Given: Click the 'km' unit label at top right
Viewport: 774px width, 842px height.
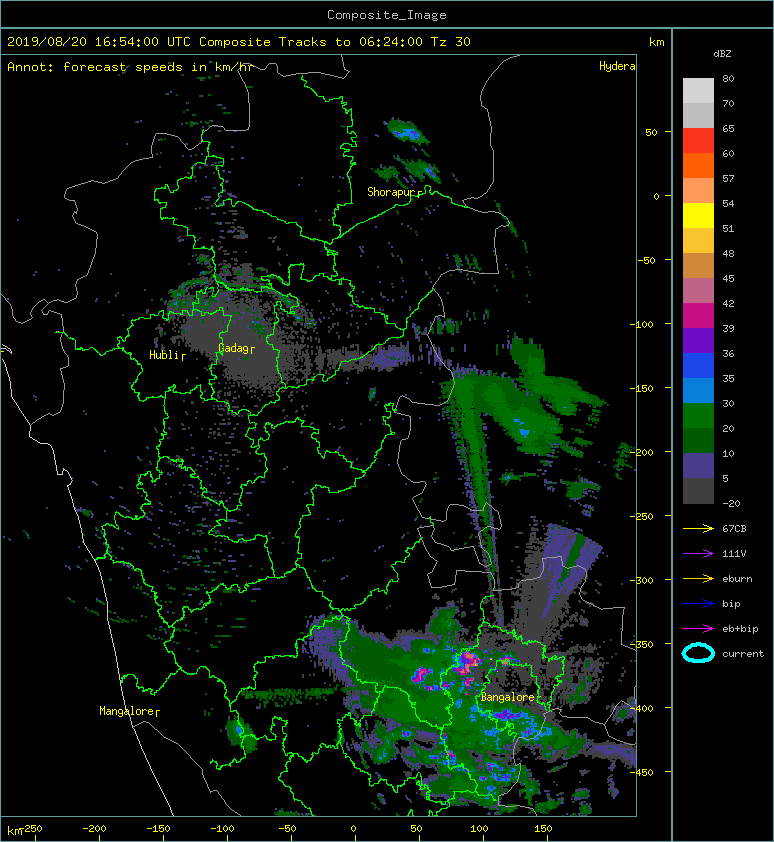Looking at the screenshot, I should coord(656,42).
